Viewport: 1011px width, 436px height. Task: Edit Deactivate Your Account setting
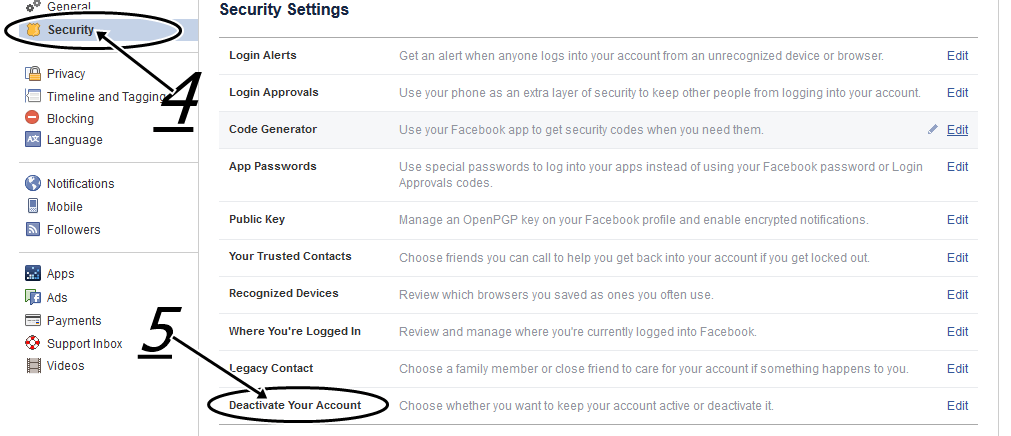pyautogui.click(x=957, y=406)
